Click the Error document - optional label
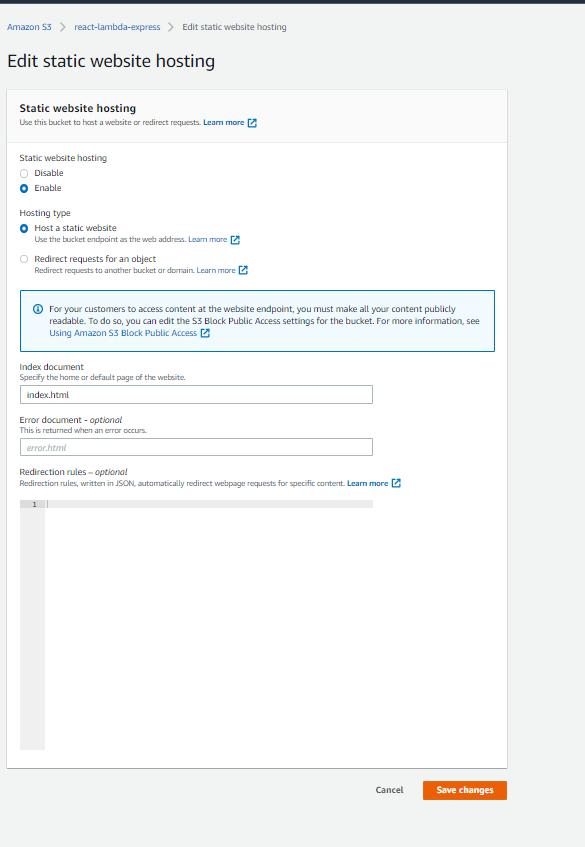Image resolution: width=585 pixels, height=847 pixels. click(x=71, y=420)
